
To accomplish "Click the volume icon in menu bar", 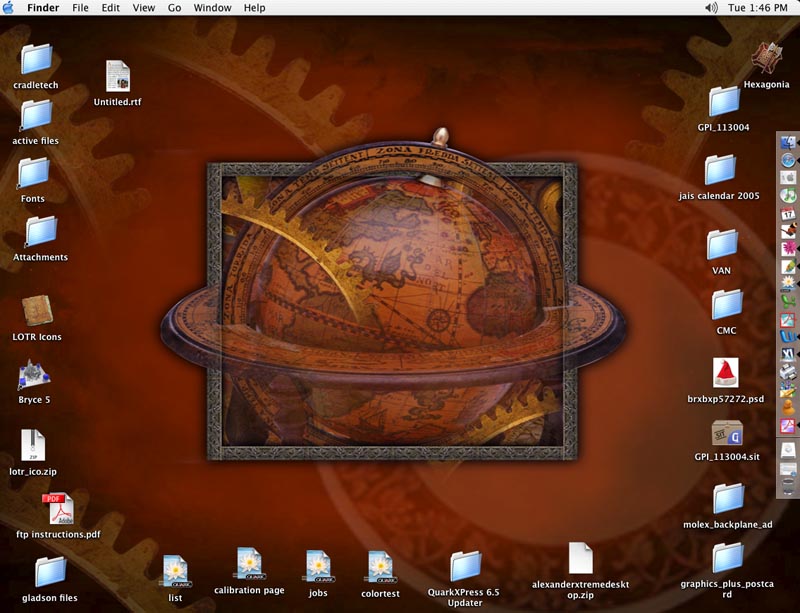I will point(711,8).
